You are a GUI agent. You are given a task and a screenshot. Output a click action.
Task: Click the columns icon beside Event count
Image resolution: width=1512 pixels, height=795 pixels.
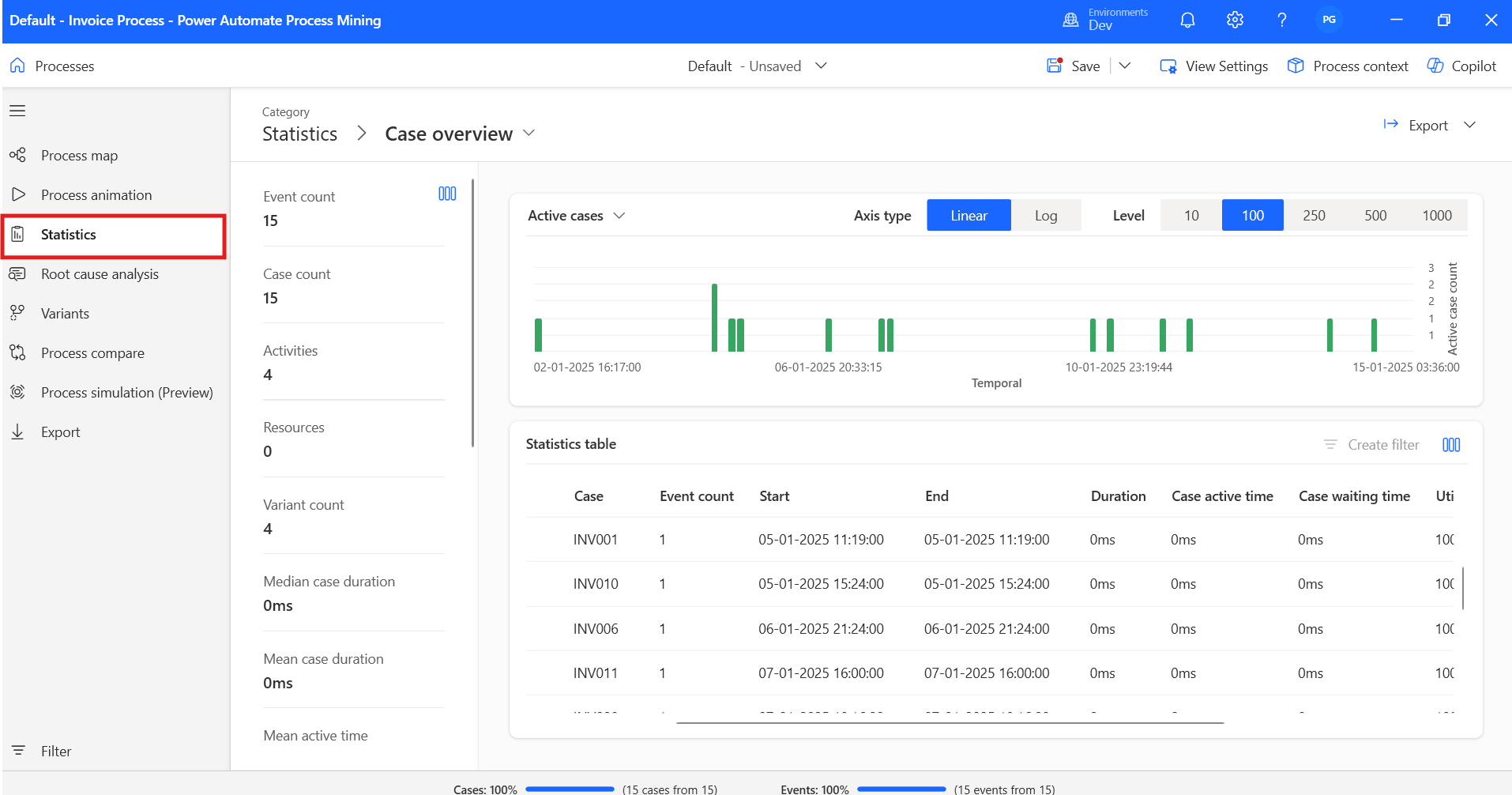(x=447, y=194)
